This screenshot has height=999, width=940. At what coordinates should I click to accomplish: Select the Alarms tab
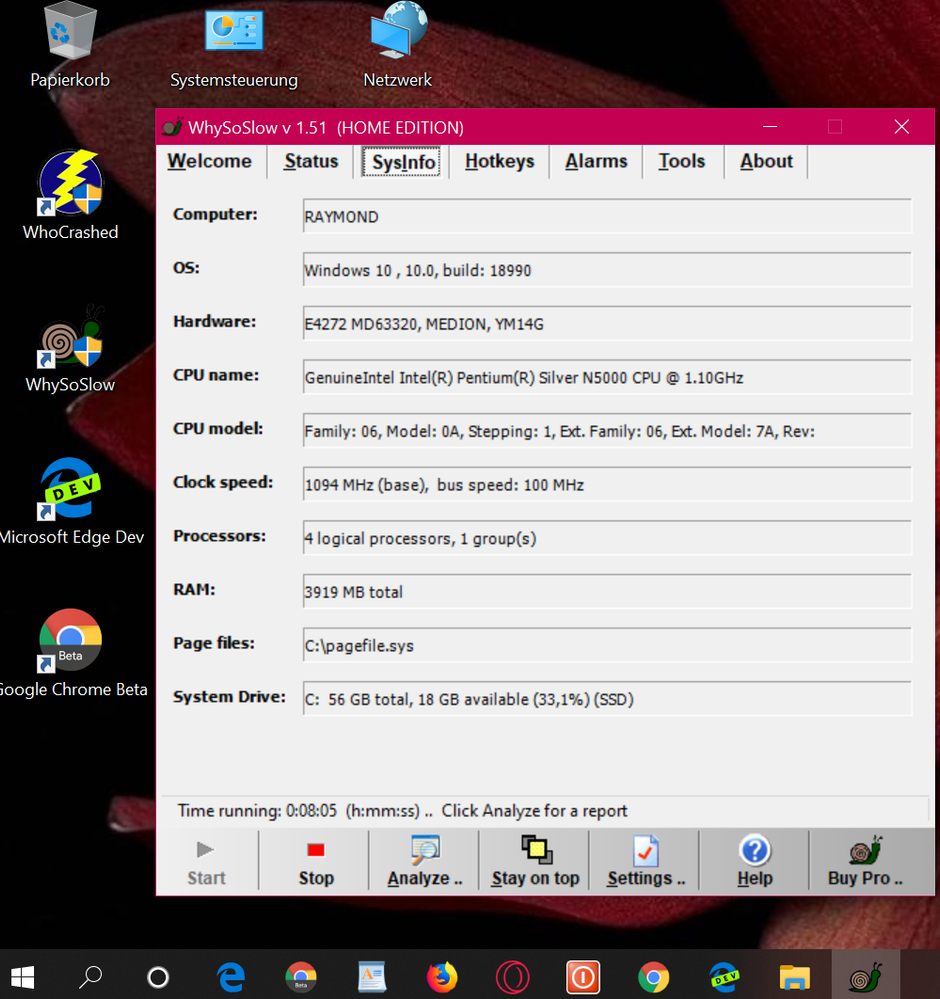(596, 162)
